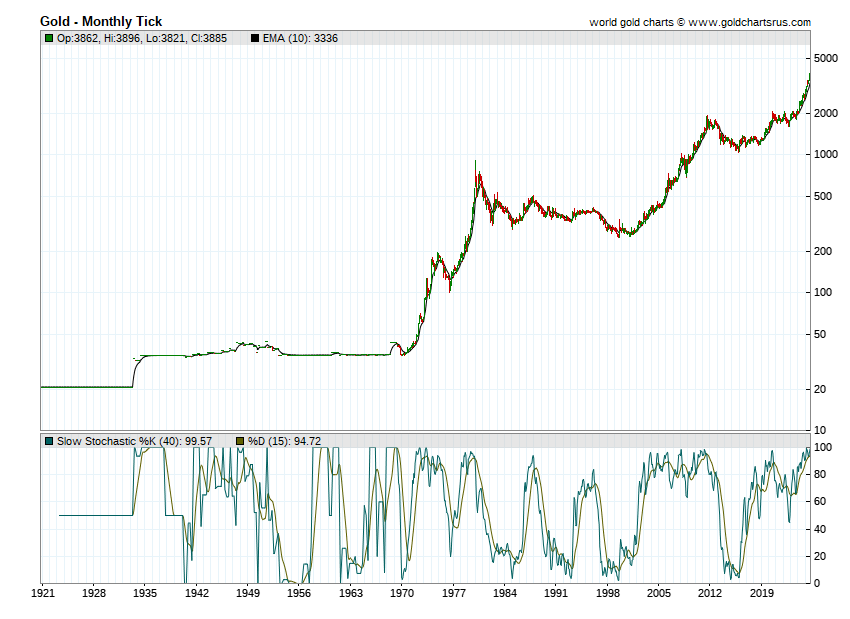Click the green OHLC legend swatch
Screen dimensions: 850x619
click(x=49, y=38)
